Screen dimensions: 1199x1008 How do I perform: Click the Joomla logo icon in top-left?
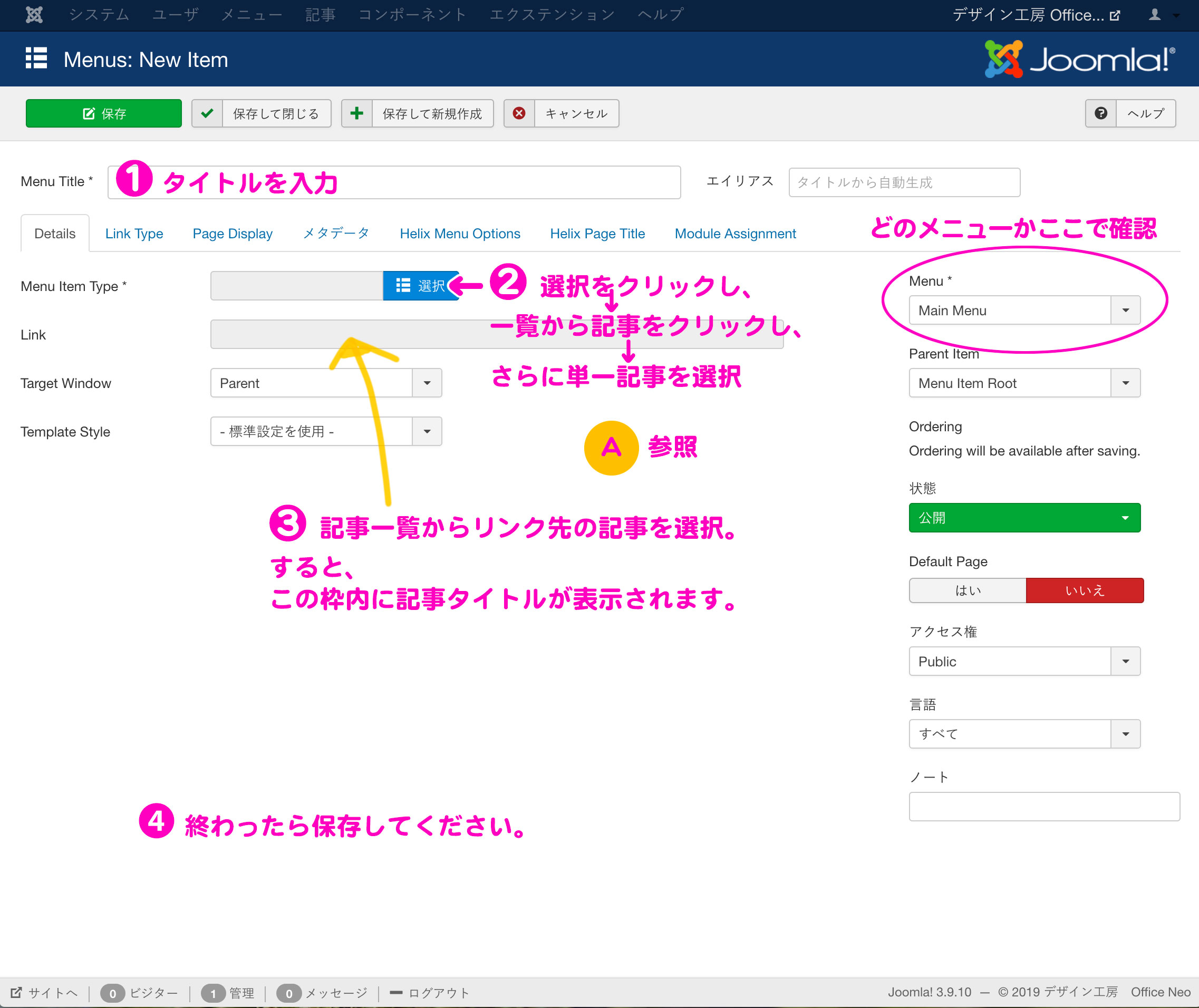click(34, 15)
